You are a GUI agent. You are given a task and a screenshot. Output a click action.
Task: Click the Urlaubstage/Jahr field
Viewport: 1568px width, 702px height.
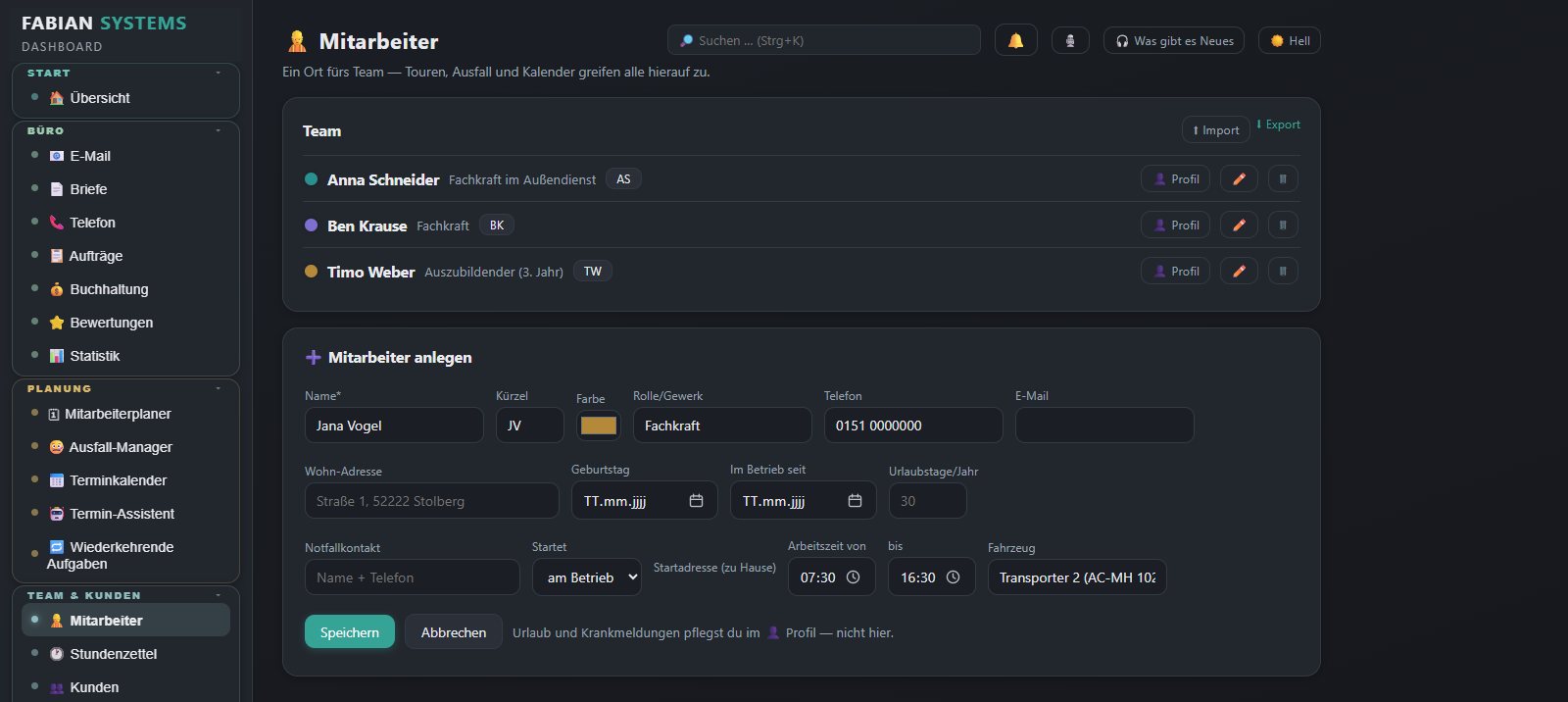[x=928, y=501]
